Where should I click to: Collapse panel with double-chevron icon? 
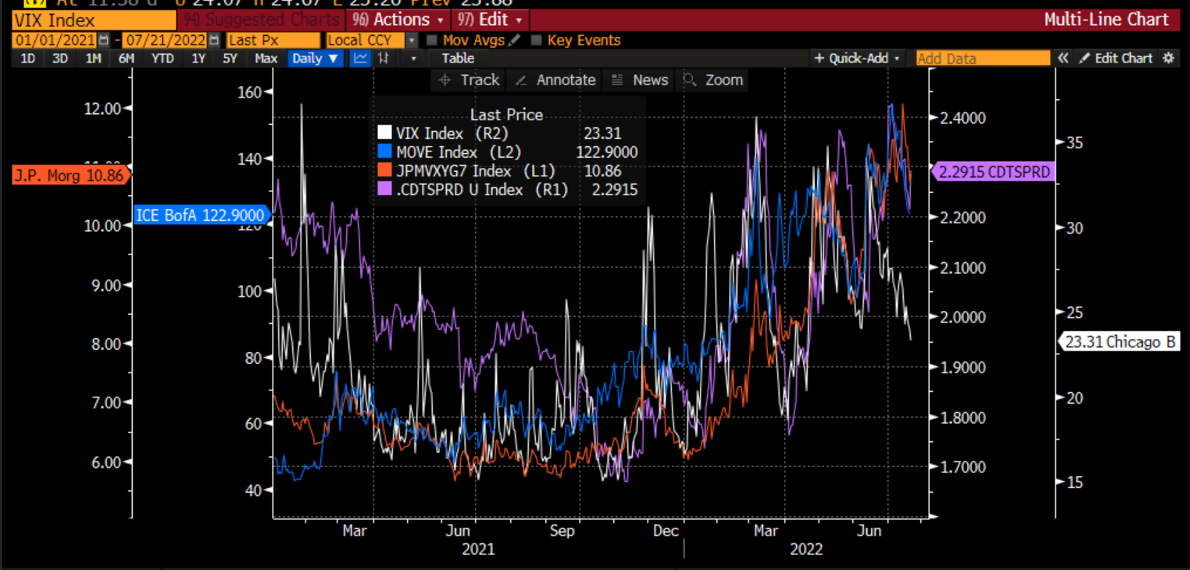(x=1063, y=59)
